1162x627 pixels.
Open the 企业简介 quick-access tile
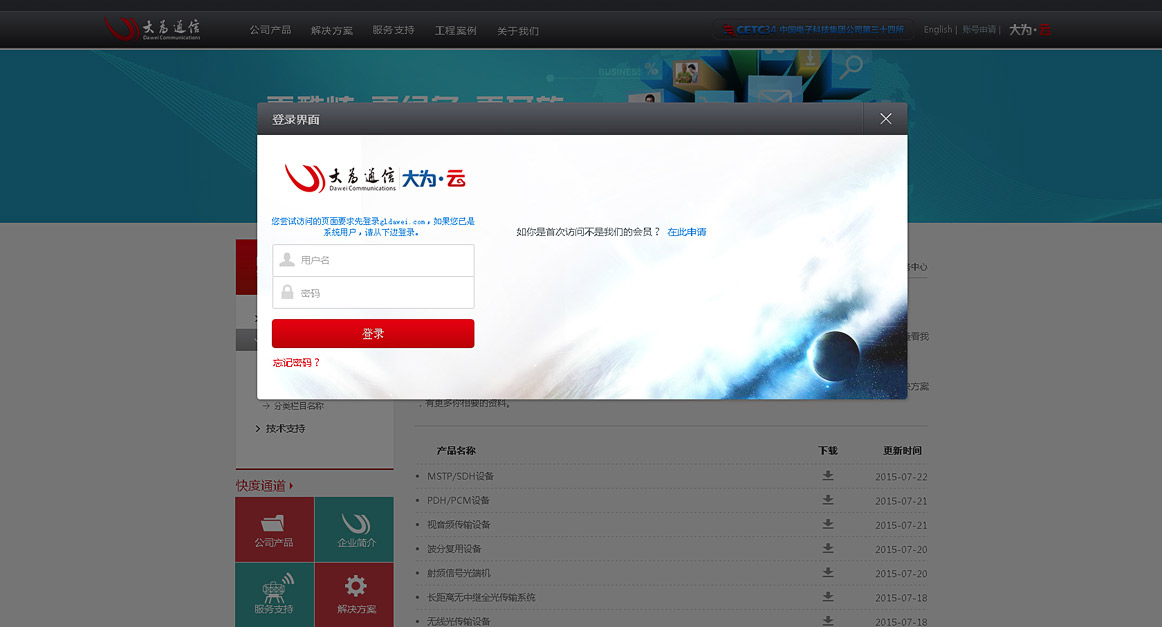click(x=354, y=529)
